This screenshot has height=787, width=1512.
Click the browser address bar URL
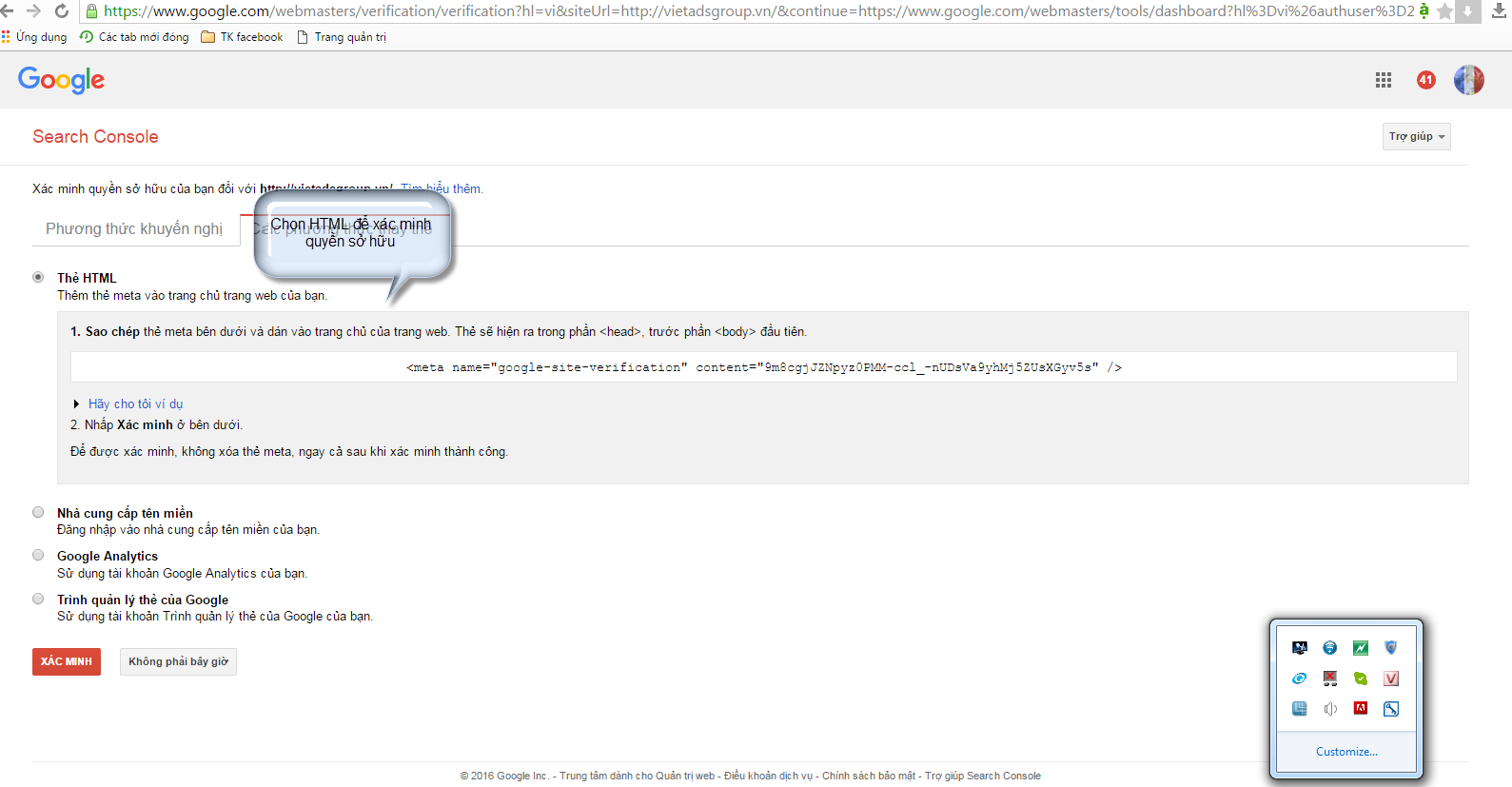point(758,11)
